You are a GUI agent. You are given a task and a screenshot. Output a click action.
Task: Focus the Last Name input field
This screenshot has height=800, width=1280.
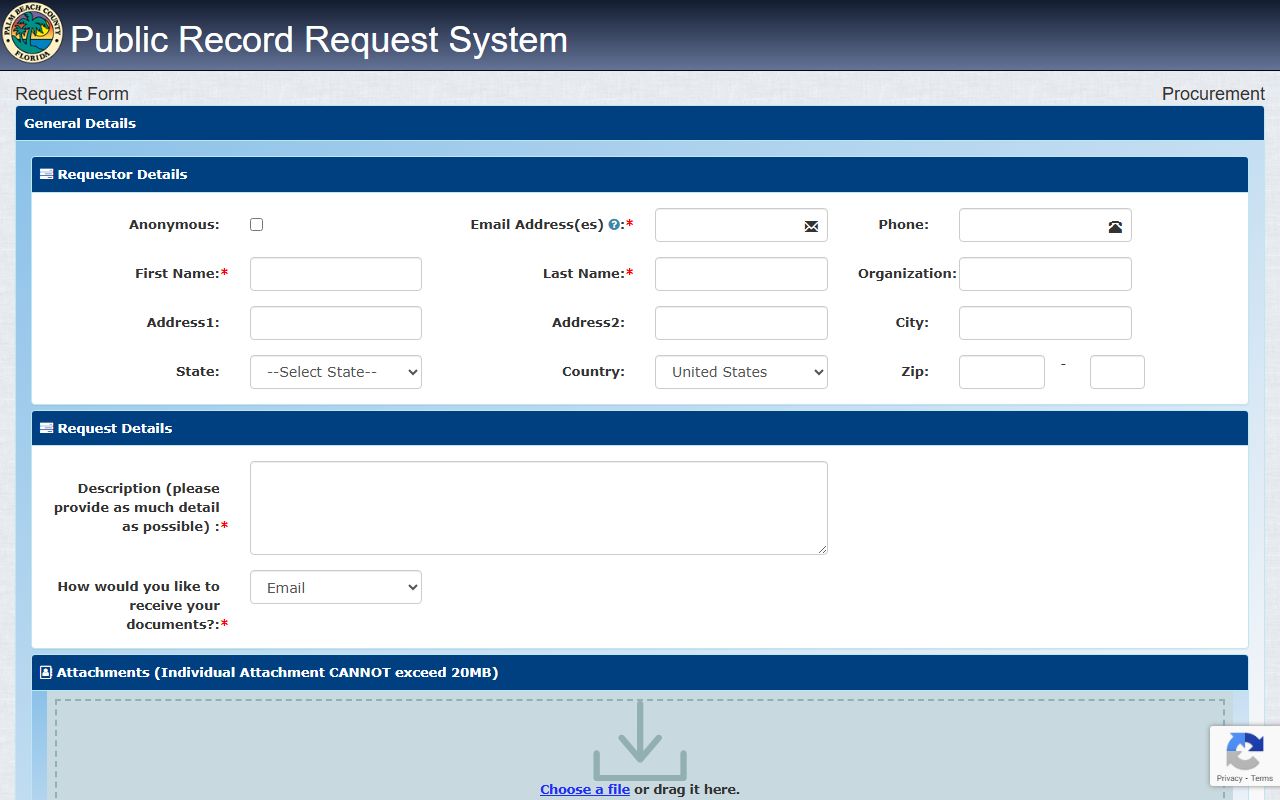tap(741, 274)
